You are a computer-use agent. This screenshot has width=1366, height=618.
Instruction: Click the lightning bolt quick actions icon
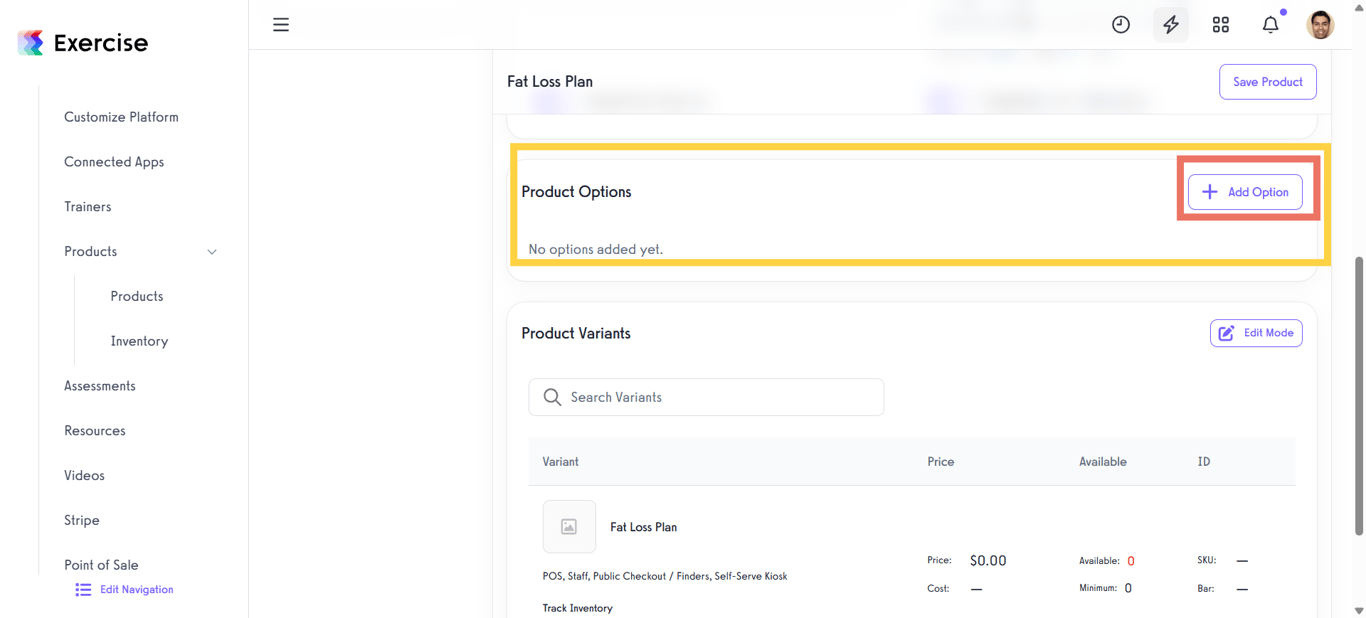point(1170,24)
